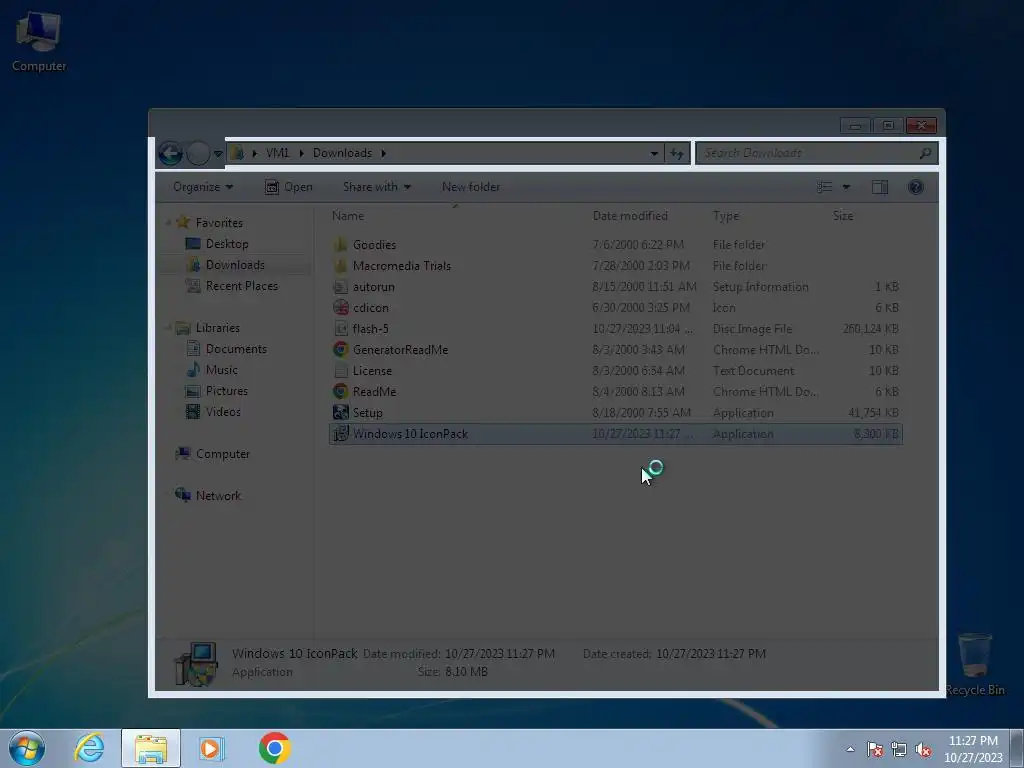This screenshot has width=1024, height=768.
Task: Click the ReadMe Chrome icon
Action: point(340,391)
